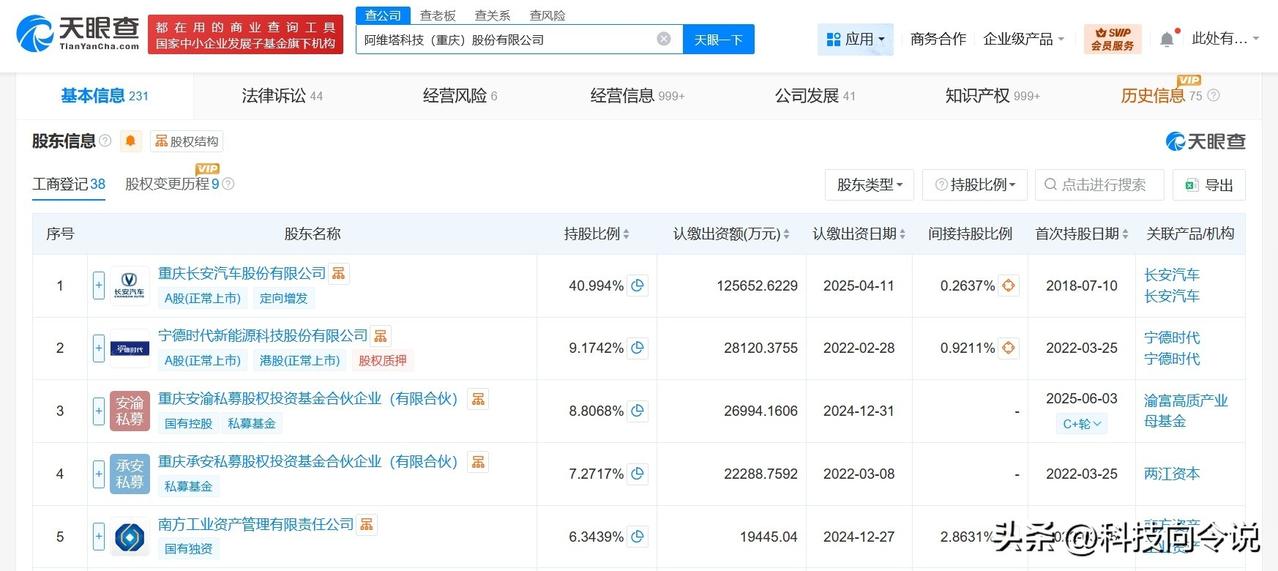Click the 长安汽车 company logo thumbnail
This screenshot has height=571, width=1278.
130,286
